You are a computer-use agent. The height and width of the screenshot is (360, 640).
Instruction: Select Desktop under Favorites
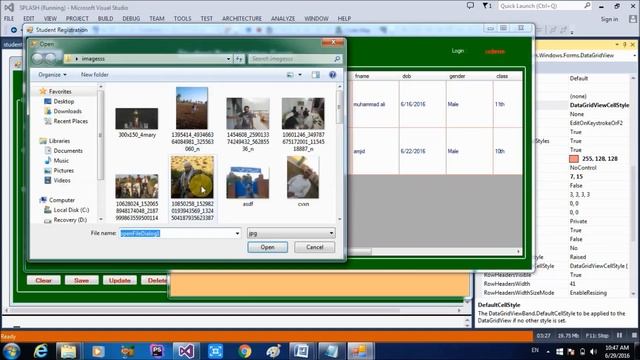64,101
